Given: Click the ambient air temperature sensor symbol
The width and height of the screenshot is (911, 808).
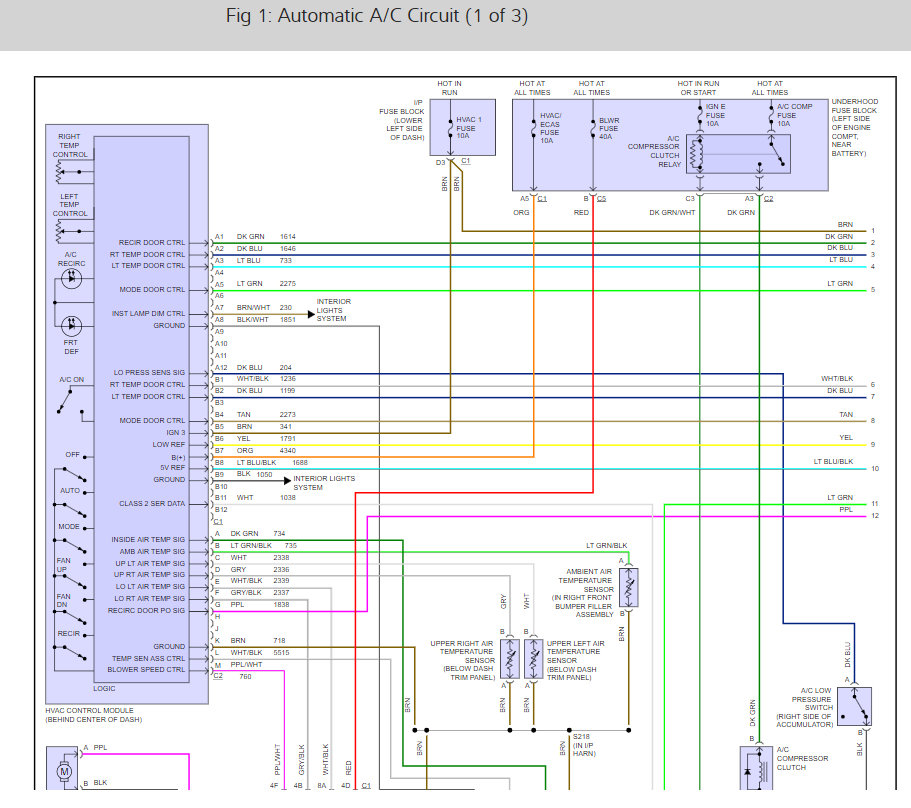Looking at the screenshot, I should (x=628, y=588).
